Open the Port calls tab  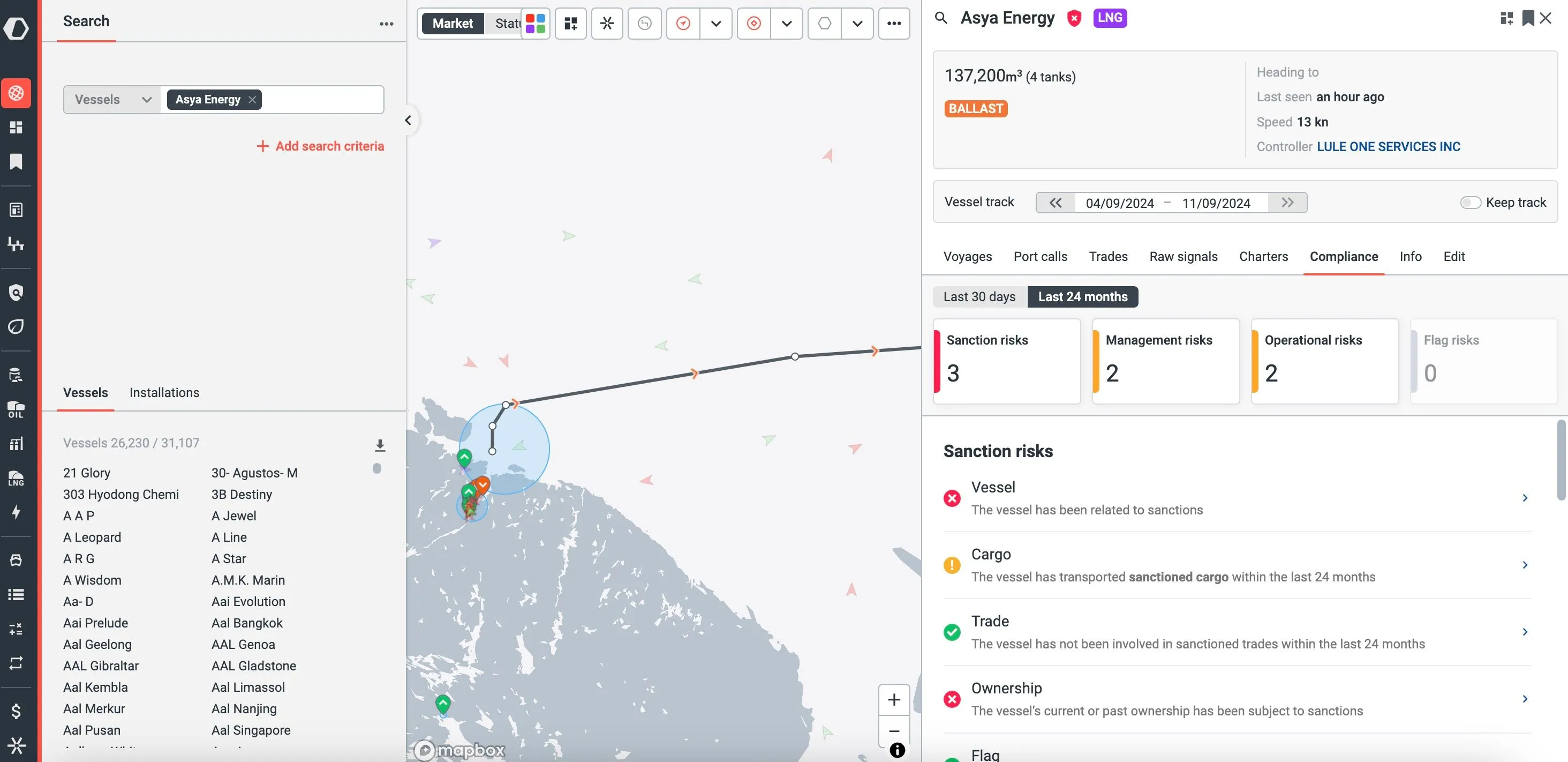pos(1039,257)
